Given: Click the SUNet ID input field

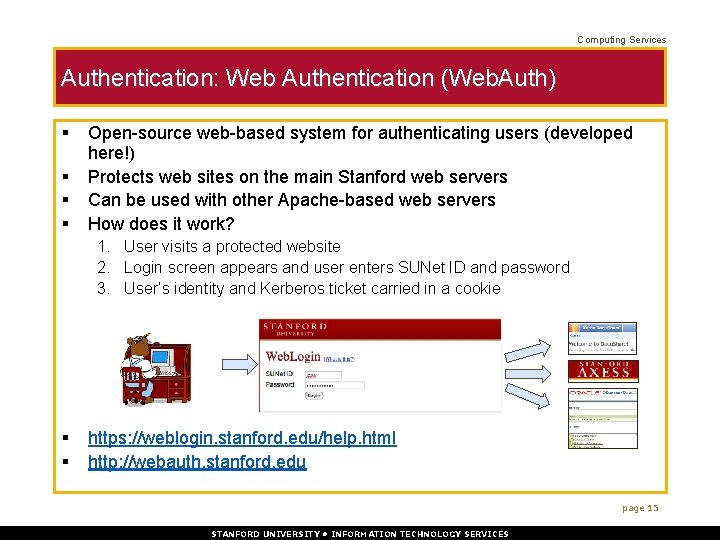Looking at the screenshot, I should (323, 375).
